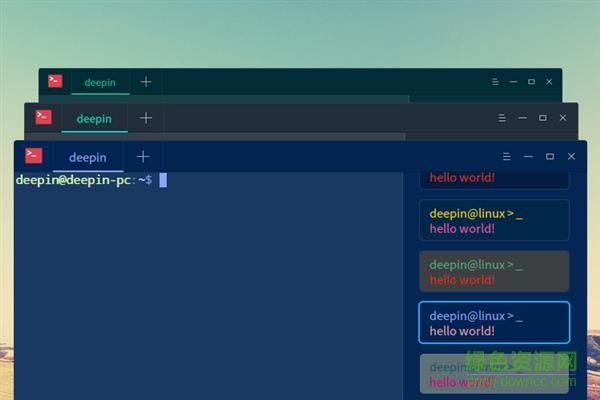The height and width of the screenshot is (400, 600).
Task: Select the deepin tab in front window
Action: click(88, 157)
